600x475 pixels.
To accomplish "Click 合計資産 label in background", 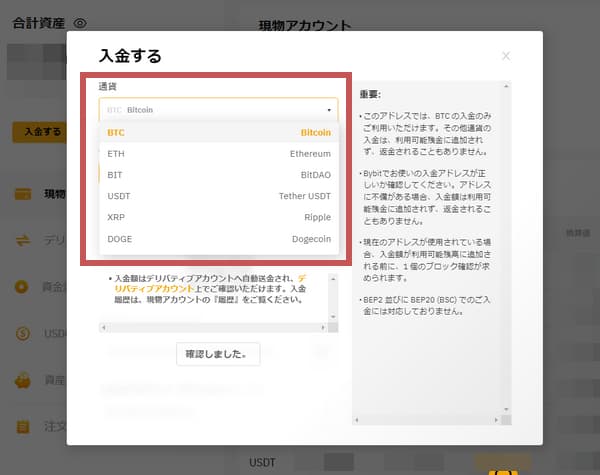I will pyautogui.click(x=38, y=23).
